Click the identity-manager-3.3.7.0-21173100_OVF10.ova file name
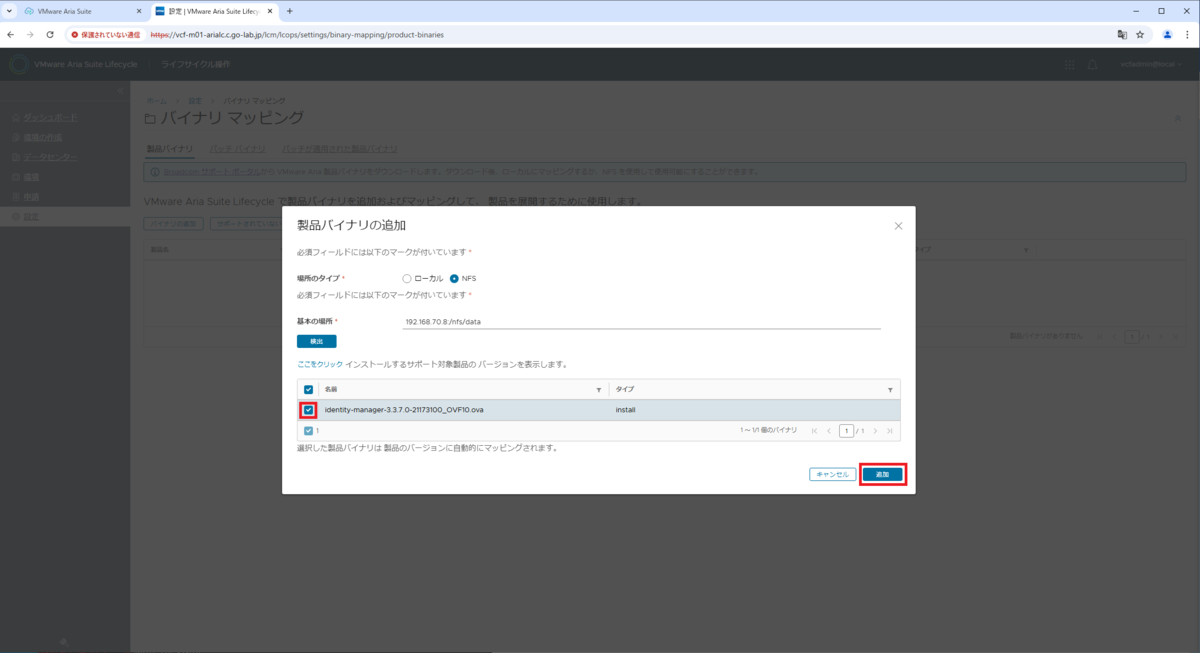Screen dimensions: 1200x653 [405, 410]
